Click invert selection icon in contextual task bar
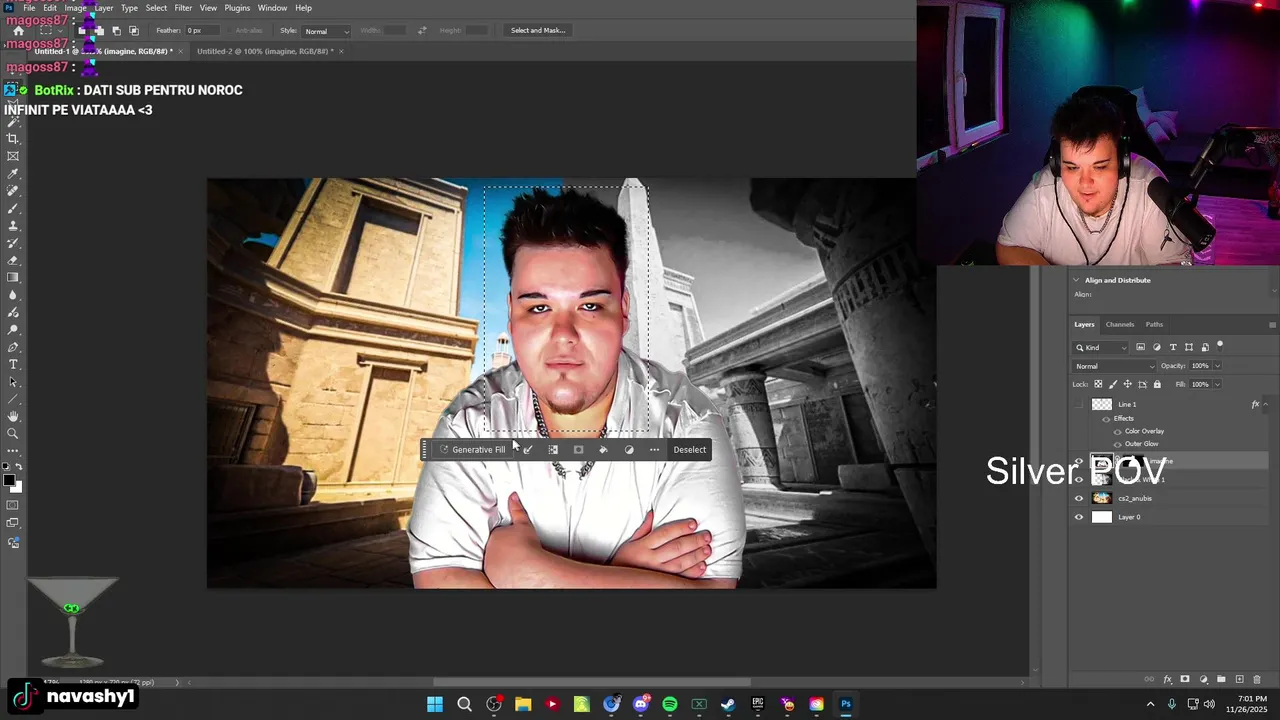 tap(553, 450)
